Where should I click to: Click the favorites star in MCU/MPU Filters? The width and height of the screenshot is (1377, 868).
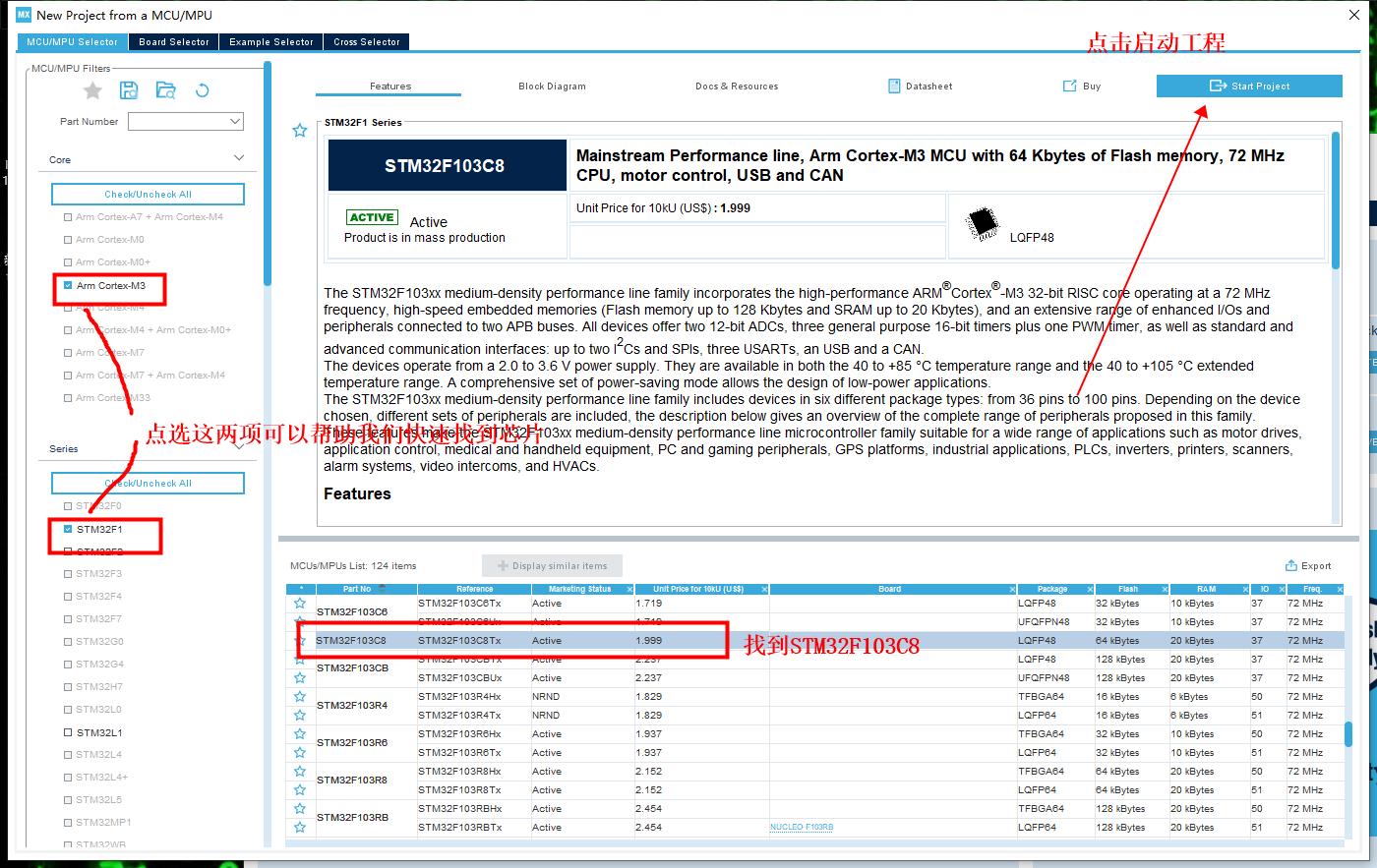[92, 90]
